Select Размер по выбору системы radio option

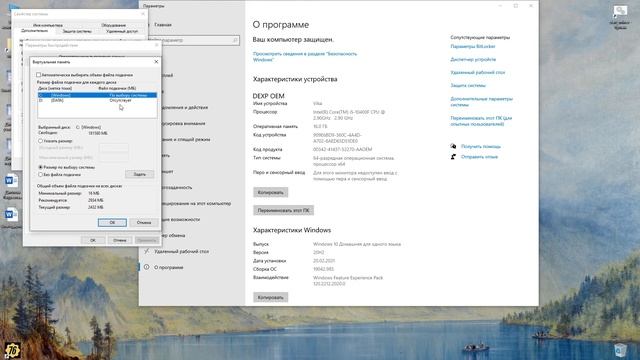40,167
